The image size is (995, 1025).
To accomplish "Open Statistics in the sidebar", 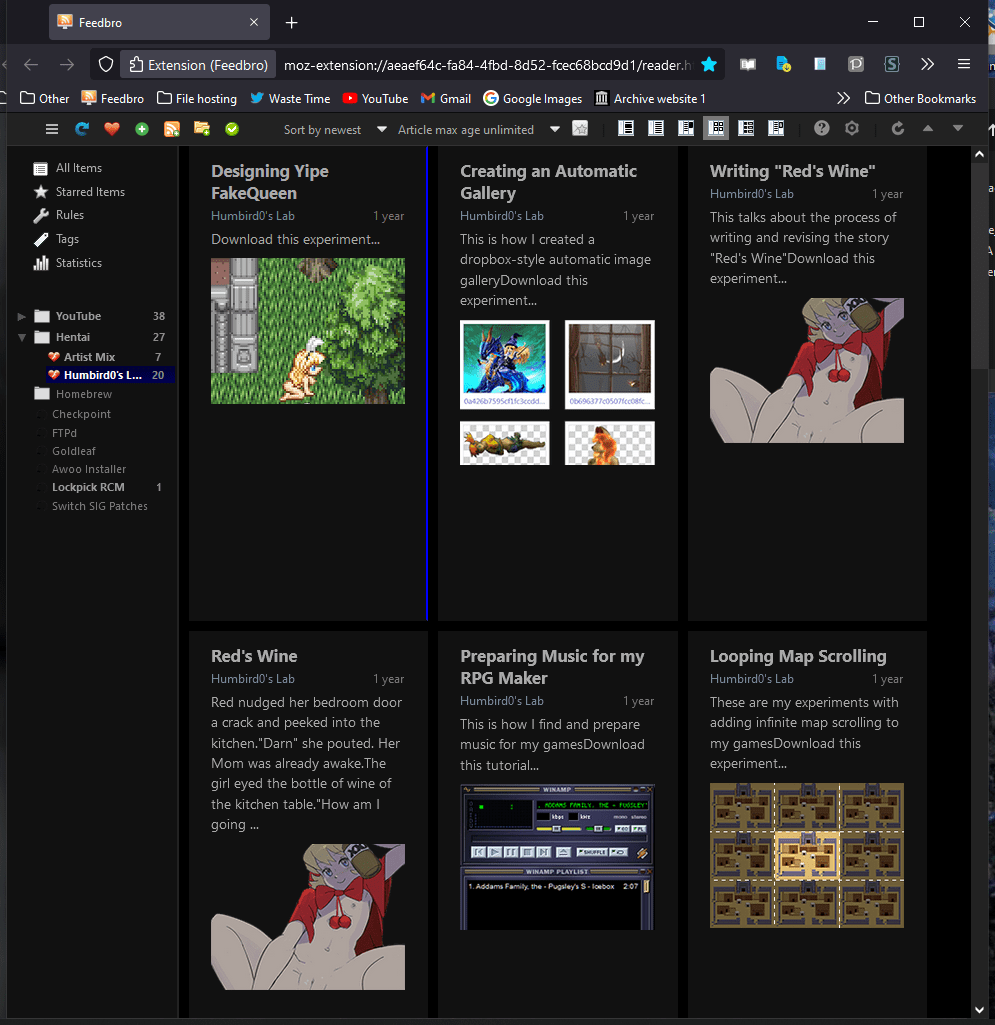I will (78, 263).
